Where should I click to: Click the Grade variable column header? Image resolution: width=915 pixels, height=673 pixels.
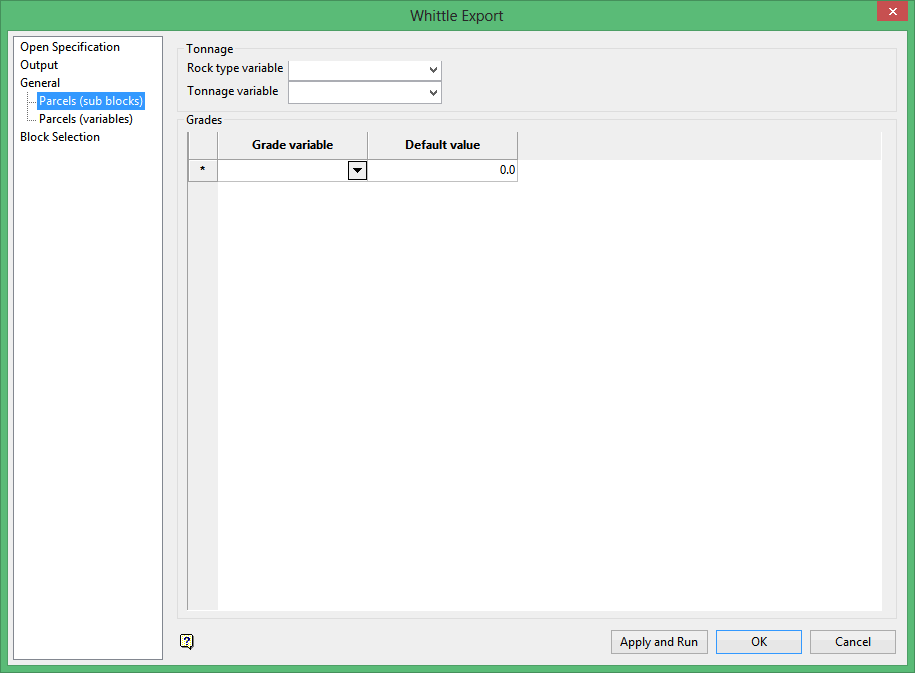292,145
